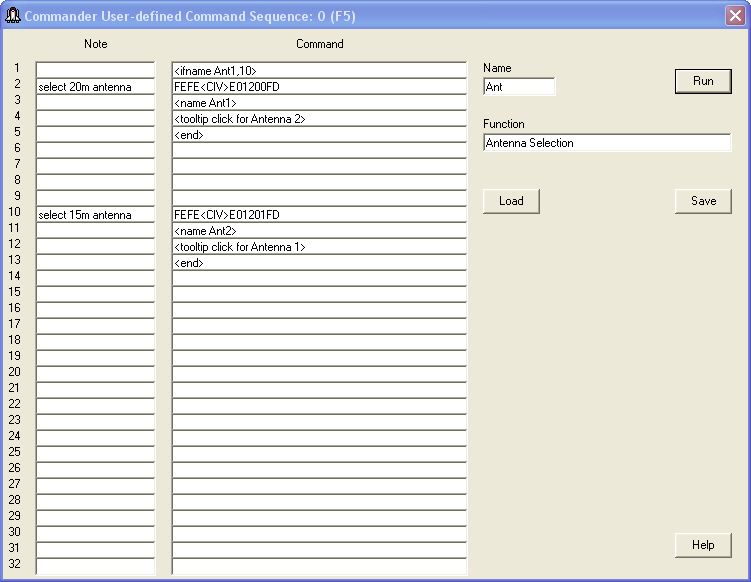The height and width of the screenshot is (582, 751).
Task: Edit note 'select 15m antenna'
Action: [95, 215]
